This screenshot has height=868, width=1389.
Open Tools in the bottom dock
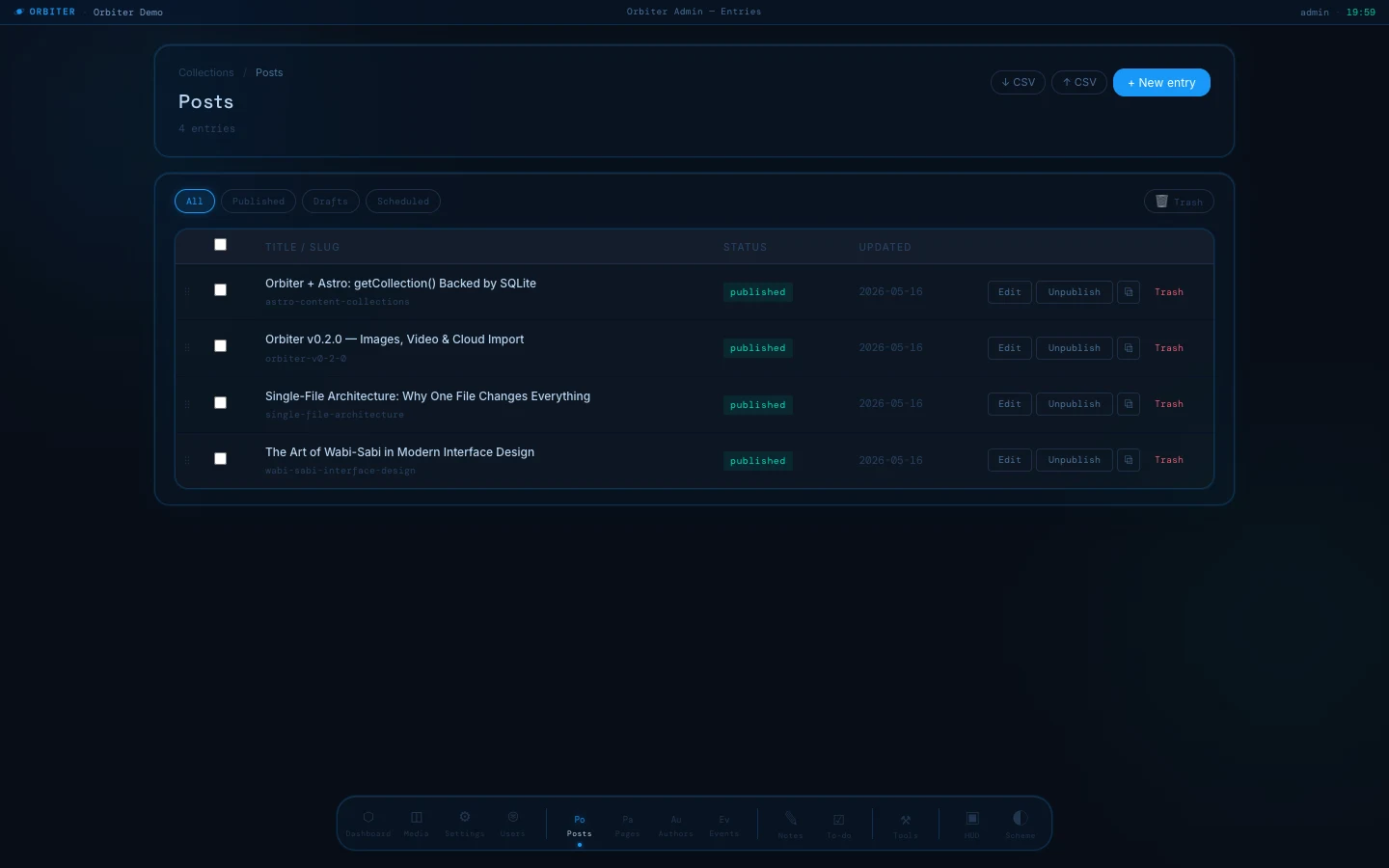point(906,826)
